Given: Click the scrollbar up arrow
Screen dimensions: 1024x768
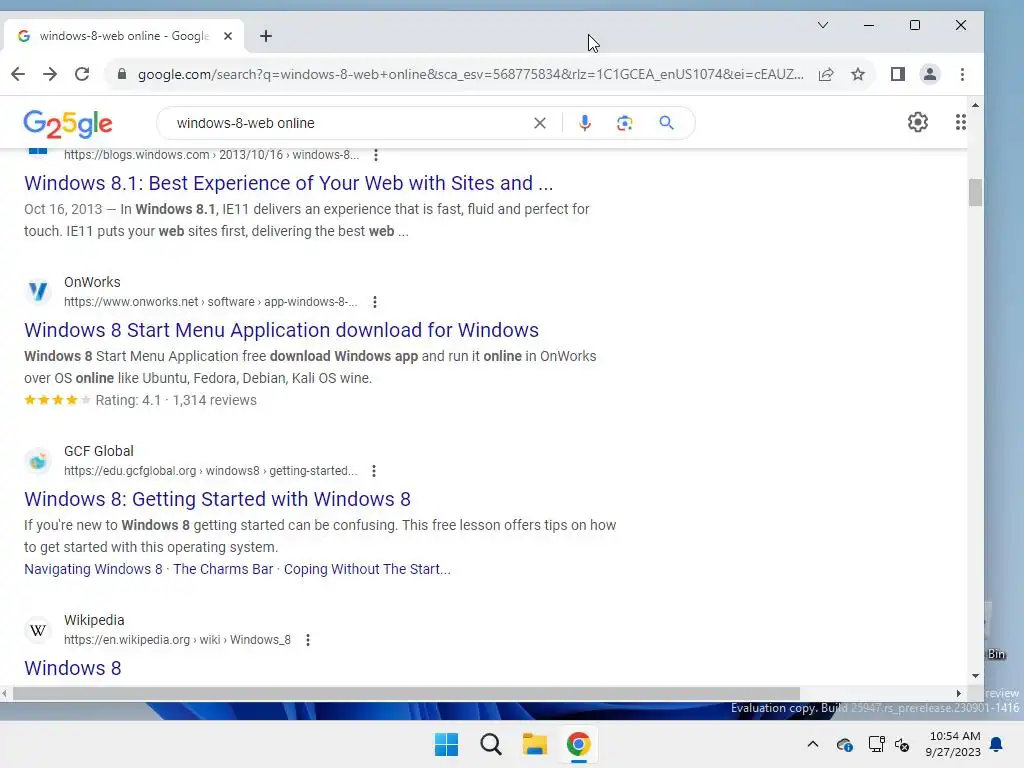Looking at the screenshot, I should pyautogui.click(x=975, y=105).
